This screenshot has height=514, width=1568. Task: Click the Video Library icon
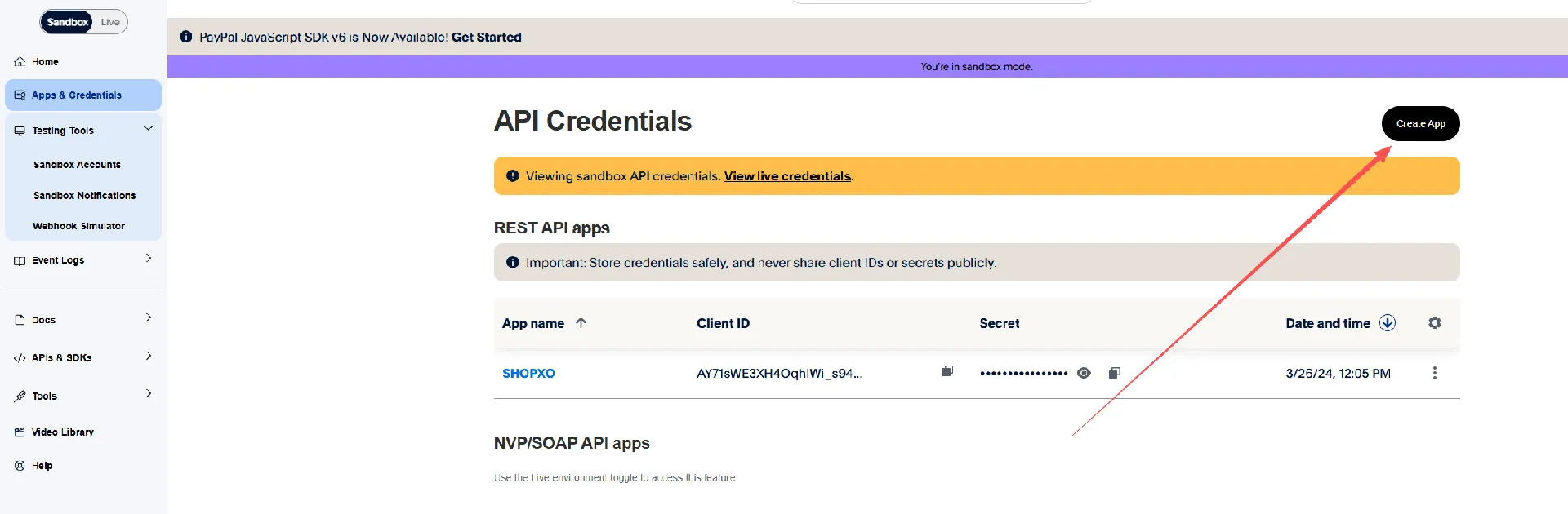(x=20, y=432)
